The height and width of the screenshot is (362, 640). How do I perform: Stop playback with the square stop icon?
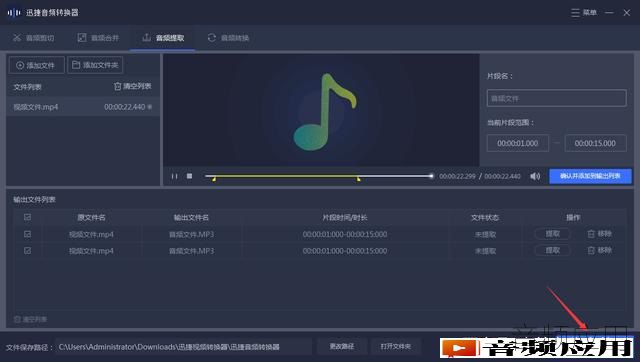pos(189,176)
